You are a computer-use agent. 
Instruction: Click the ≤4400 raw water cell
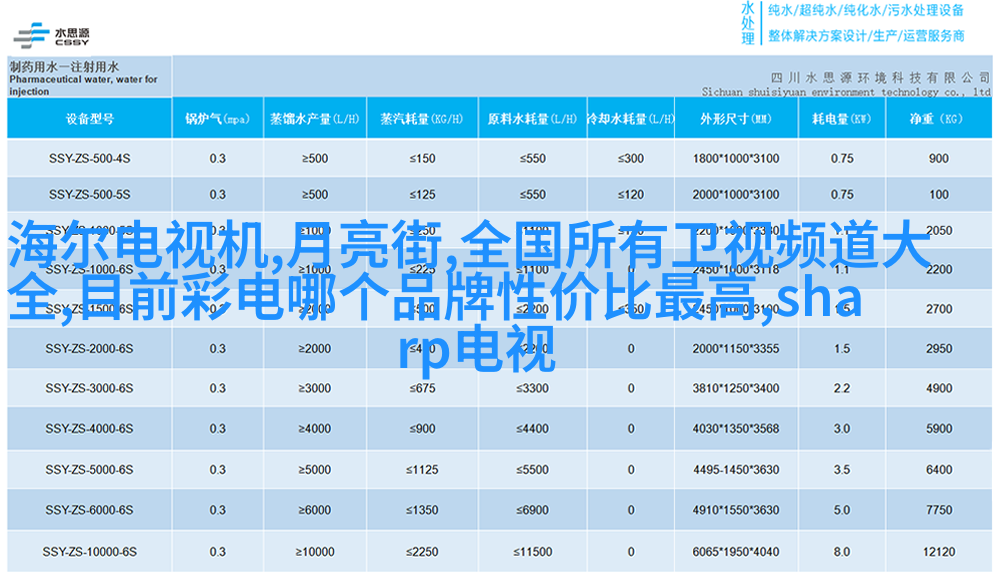(x=533, y=429)
